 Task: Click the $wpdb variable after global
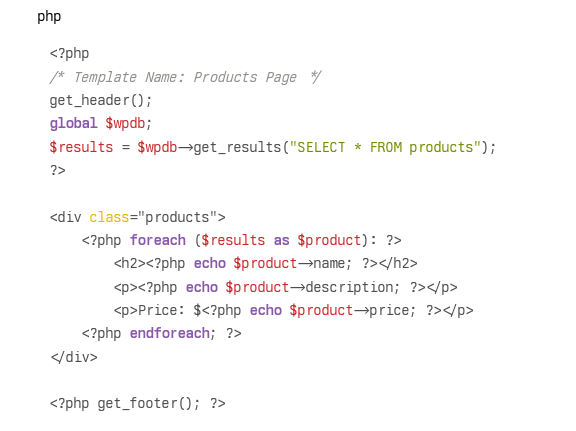point(125,123)
